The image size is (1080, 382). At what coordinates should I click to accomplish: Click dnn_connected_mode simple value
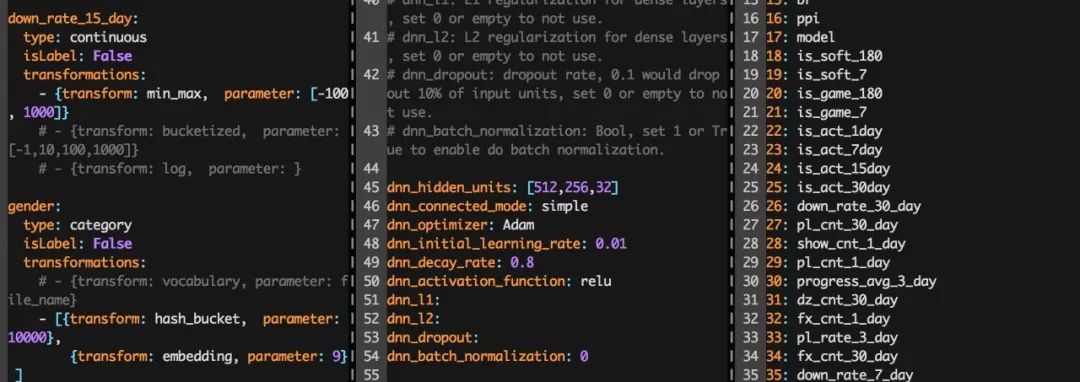click(x=565, y=206)
